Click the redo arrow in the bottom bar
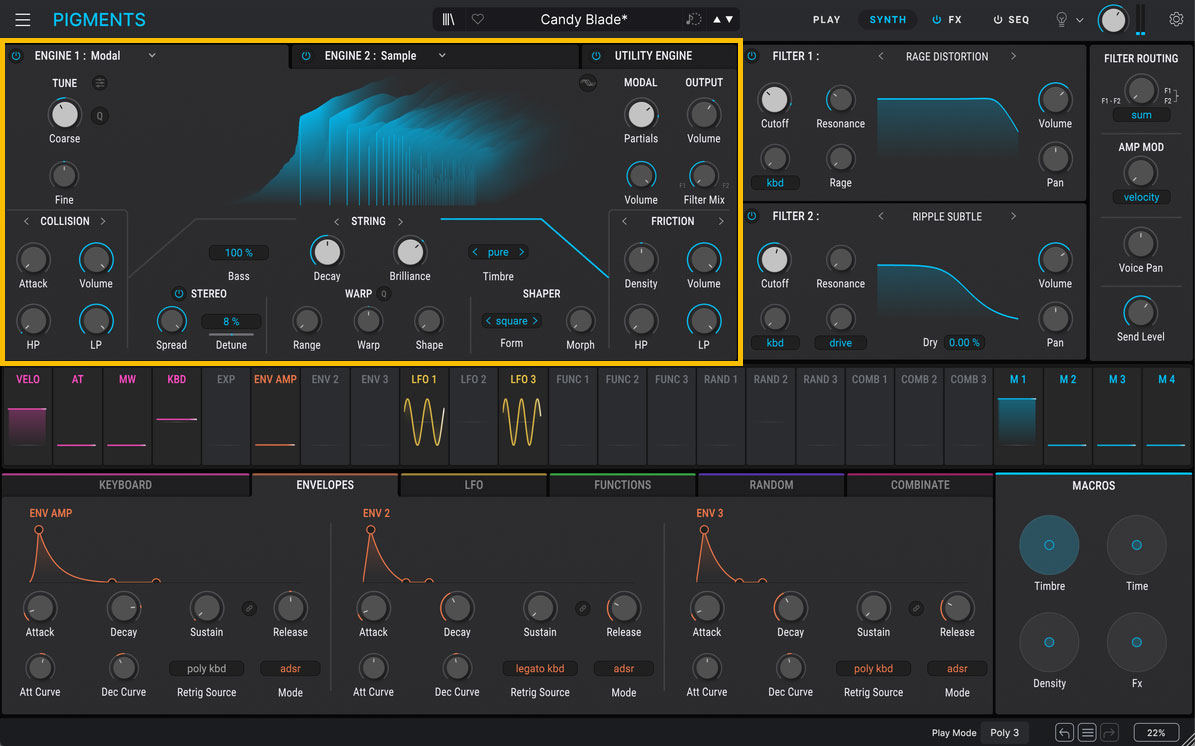The width and height of the screenshot is (1195, 746). (x=1110, y=732)
